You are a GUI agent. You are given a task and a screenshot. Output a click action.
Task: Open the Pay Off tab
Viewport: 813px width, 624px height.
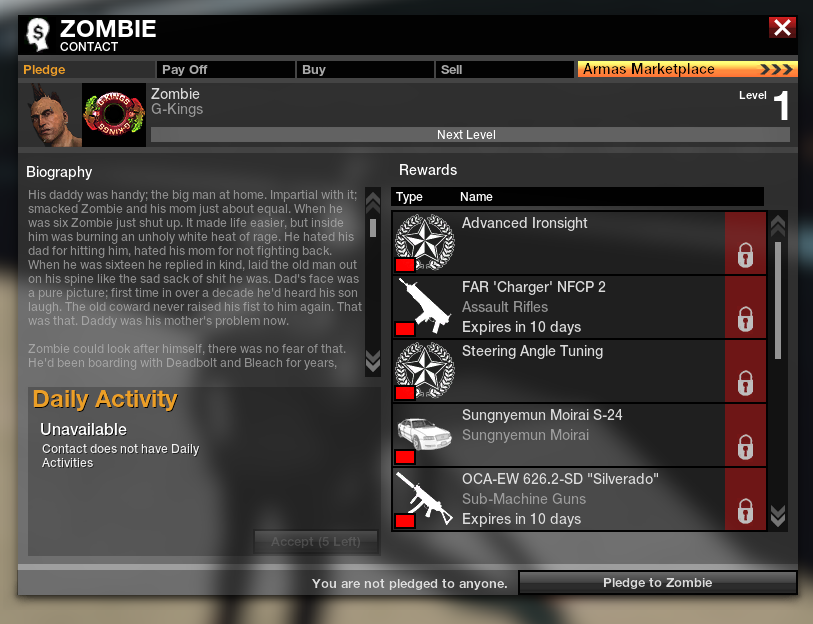coord(226,70)
